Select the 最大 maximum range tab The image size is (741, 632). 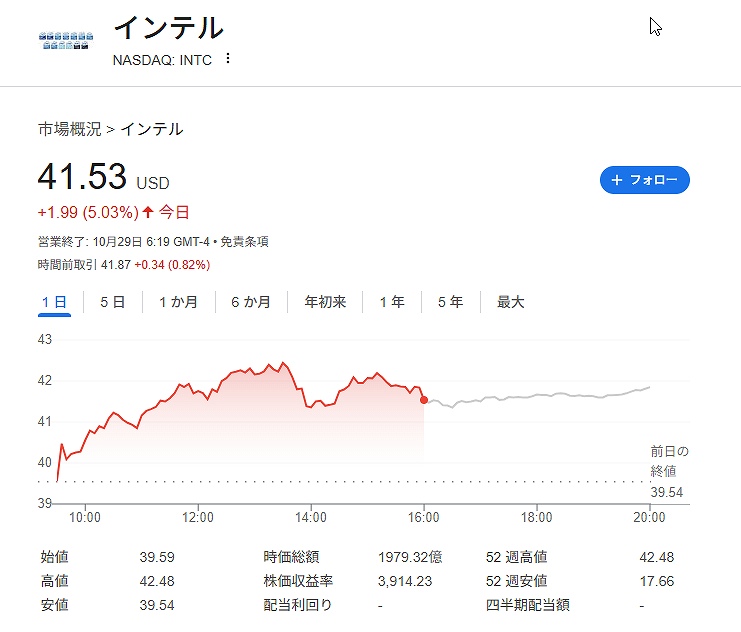[x=510, y=302]
